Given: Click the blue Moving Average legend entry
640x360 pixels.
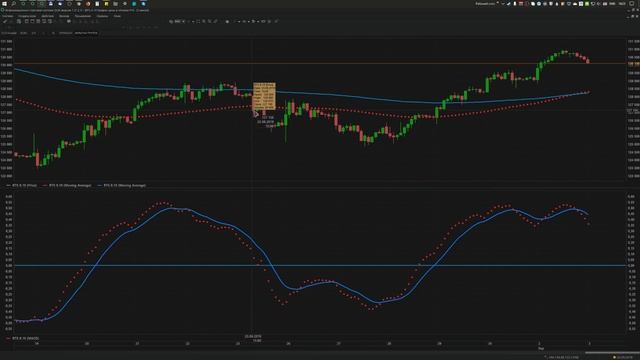Looking at the screenshot, I should 122,185.
